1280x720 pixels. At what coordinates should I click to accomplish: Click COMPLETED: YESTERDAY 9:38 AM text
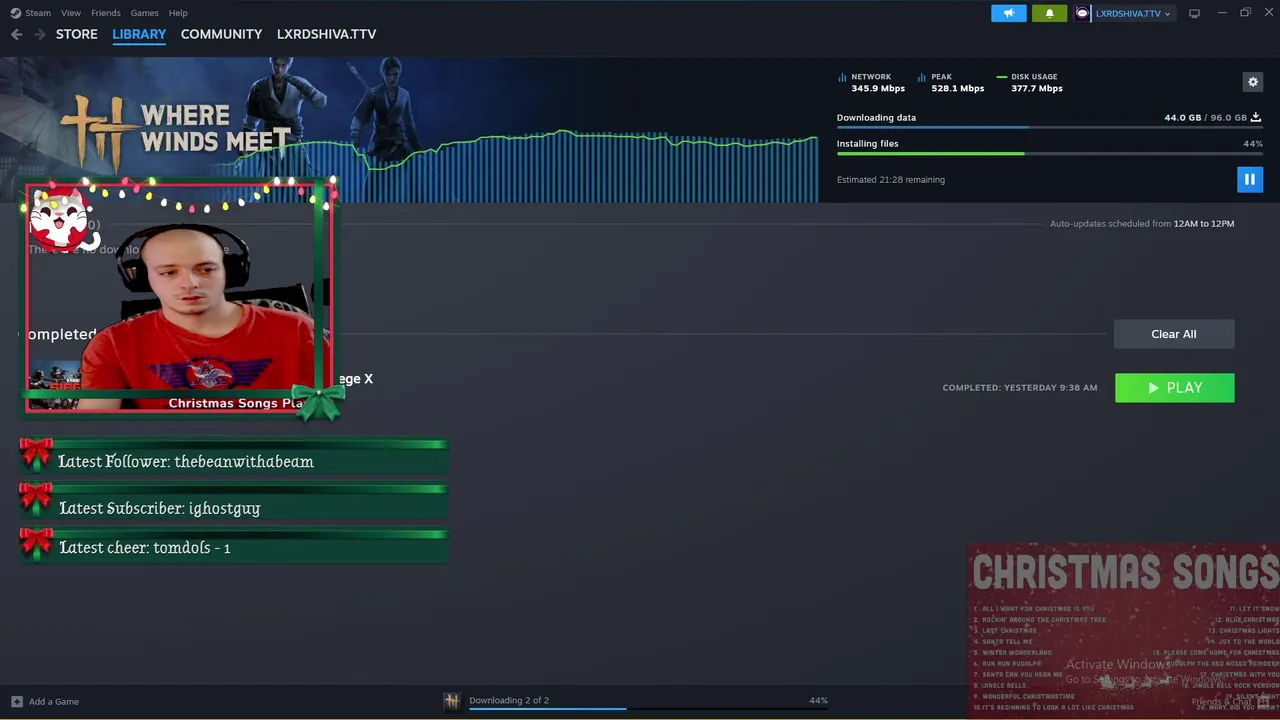click(x=1019, y=388)
